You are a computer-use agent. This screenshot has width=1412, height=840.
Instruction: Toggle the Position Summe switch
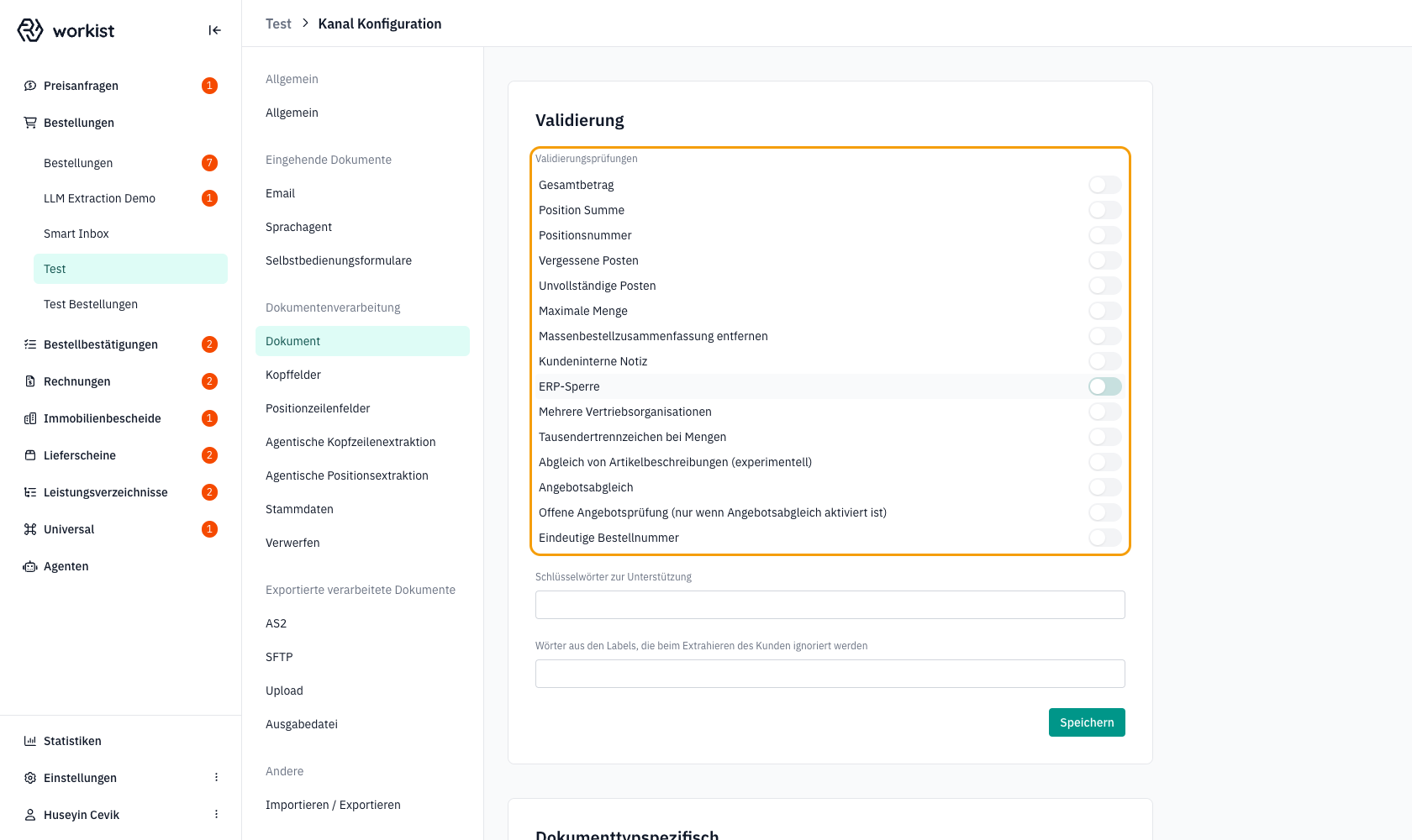pos(1105,210)
